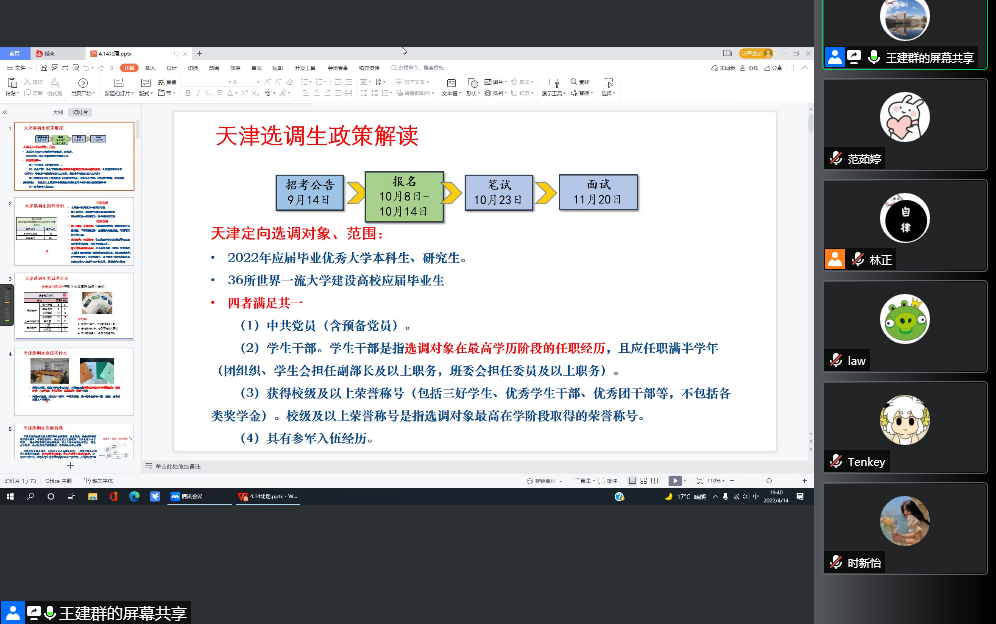Click the shapes tool icon
Viewport: 996px width, 624px height.
coord(473,83)
